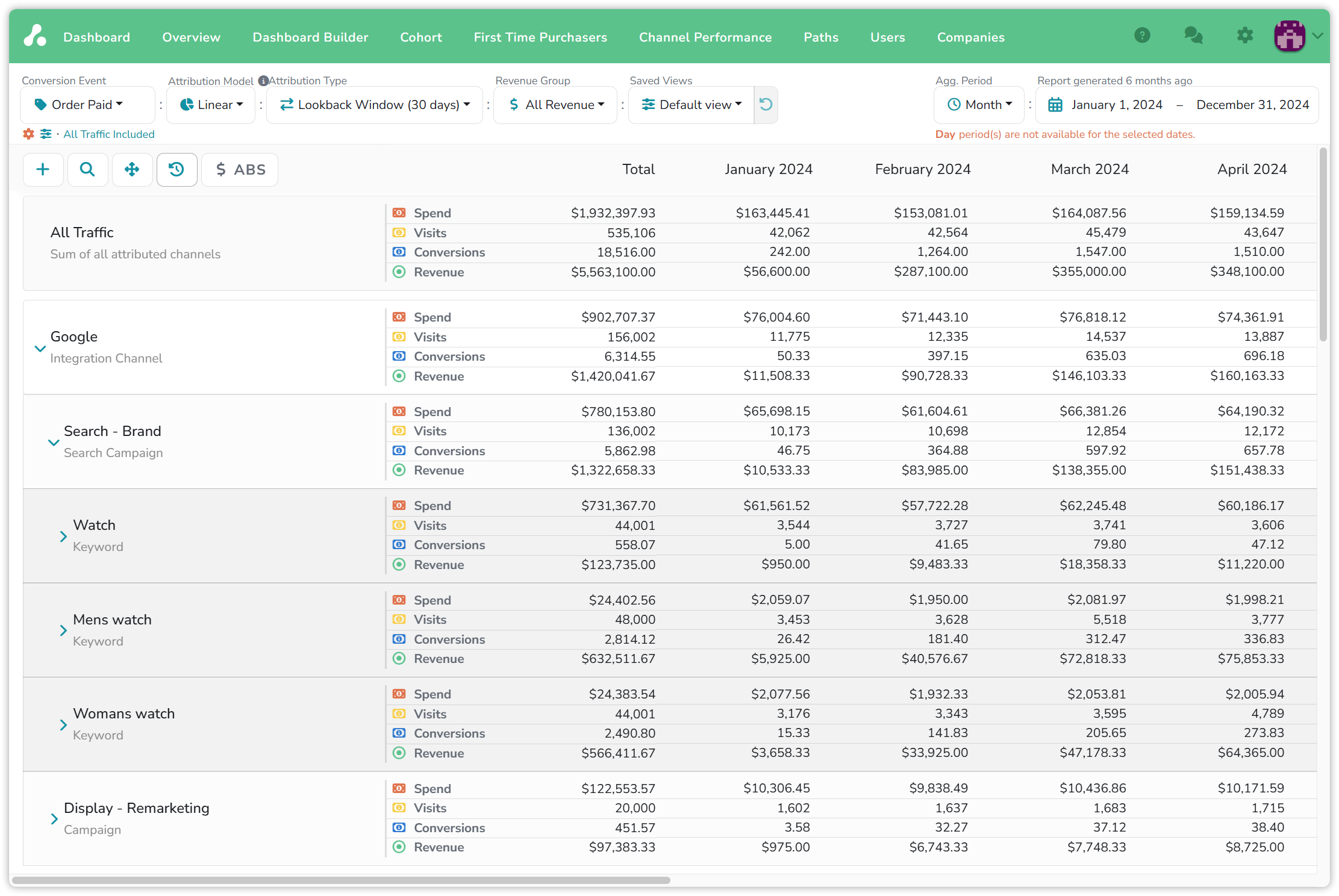The width and height of the screenshot is (1339, 896).
Task: Collapse the Google channel row
Action: (40, 348)
